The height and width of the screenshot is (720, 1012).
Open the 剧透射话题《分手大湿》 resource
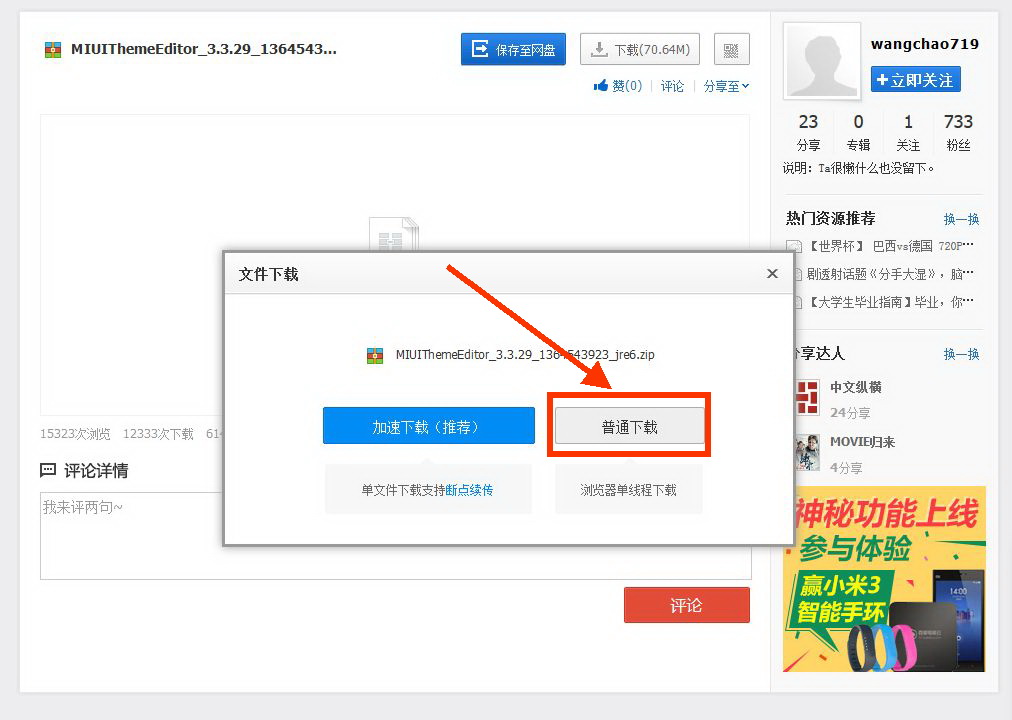point(890,274)
